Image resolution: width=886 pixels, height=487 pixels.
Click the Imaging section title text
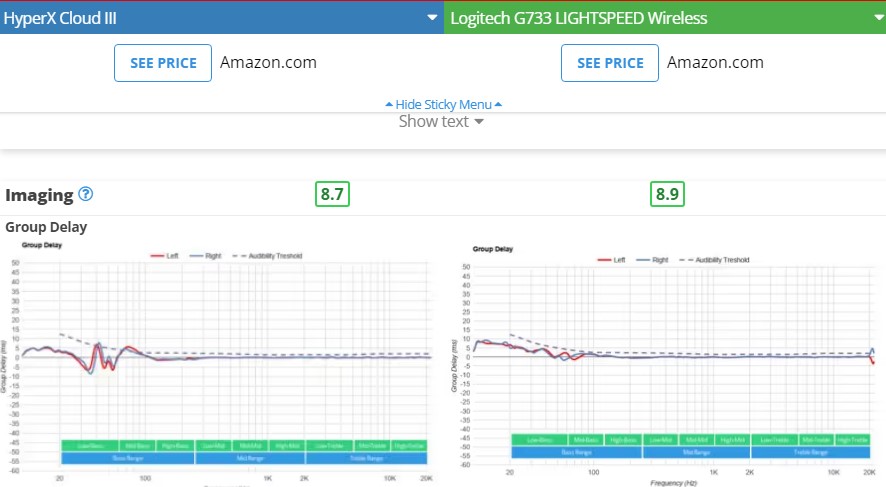click(40, 195)
